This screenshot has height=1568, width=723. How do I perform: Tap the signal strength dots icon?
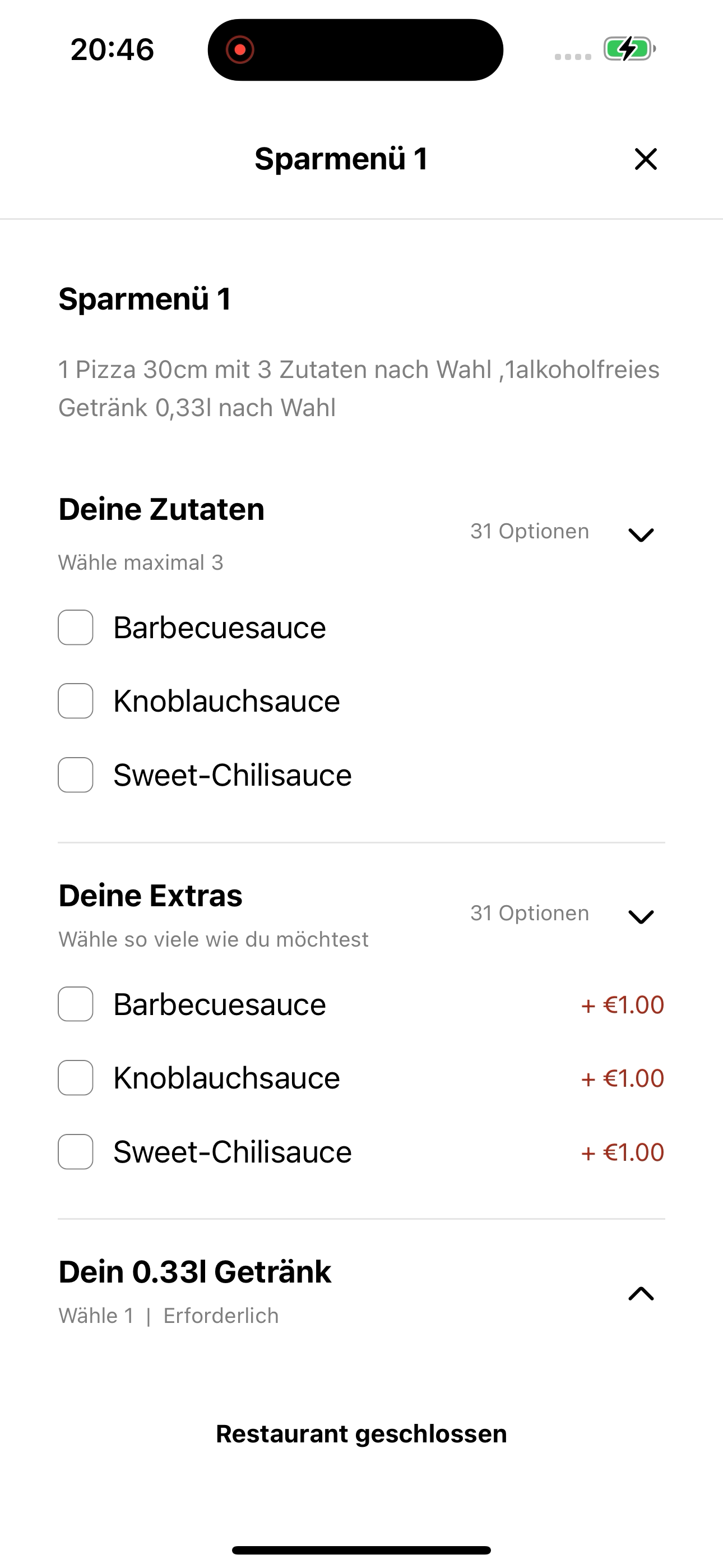[x=573, y=57]
